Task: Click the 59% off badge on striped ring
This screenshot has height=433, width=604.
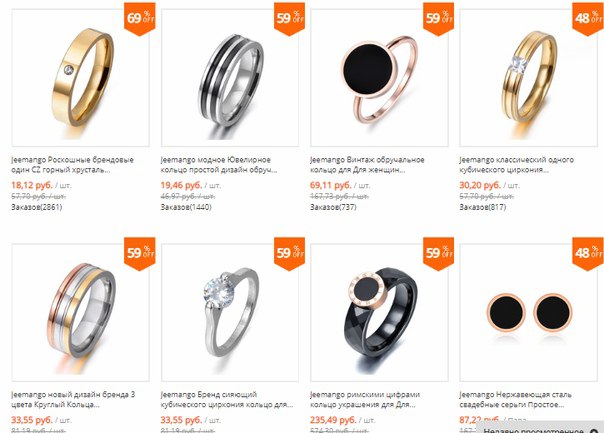Action: [289, 19]
